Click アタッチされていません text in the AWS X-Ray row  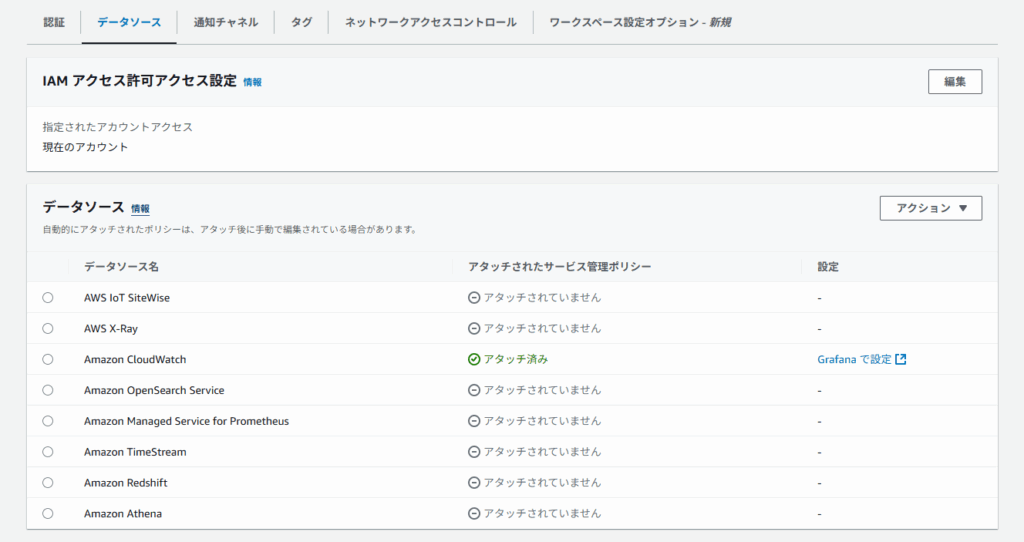pos(542,328)
